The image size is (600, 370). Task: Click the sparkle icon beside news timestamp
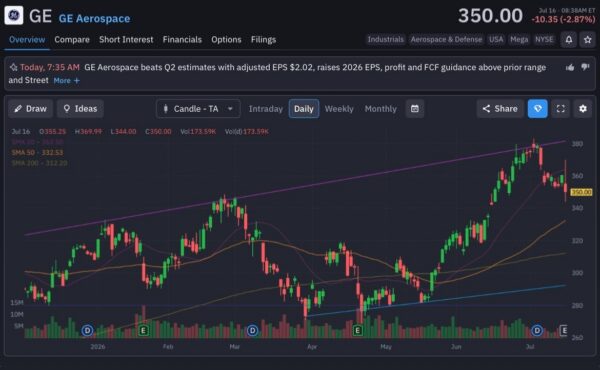click(13, 67)
